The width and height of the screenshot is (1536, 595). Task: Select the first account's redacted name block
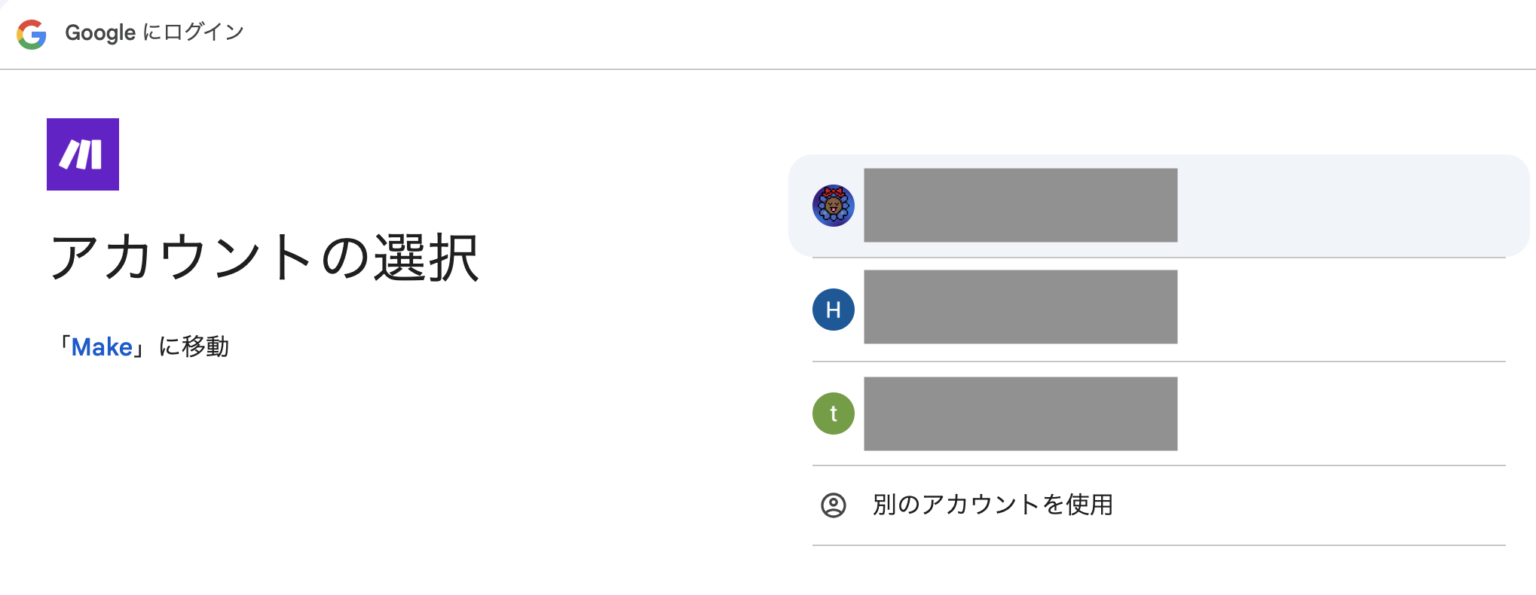point(1020,205)
